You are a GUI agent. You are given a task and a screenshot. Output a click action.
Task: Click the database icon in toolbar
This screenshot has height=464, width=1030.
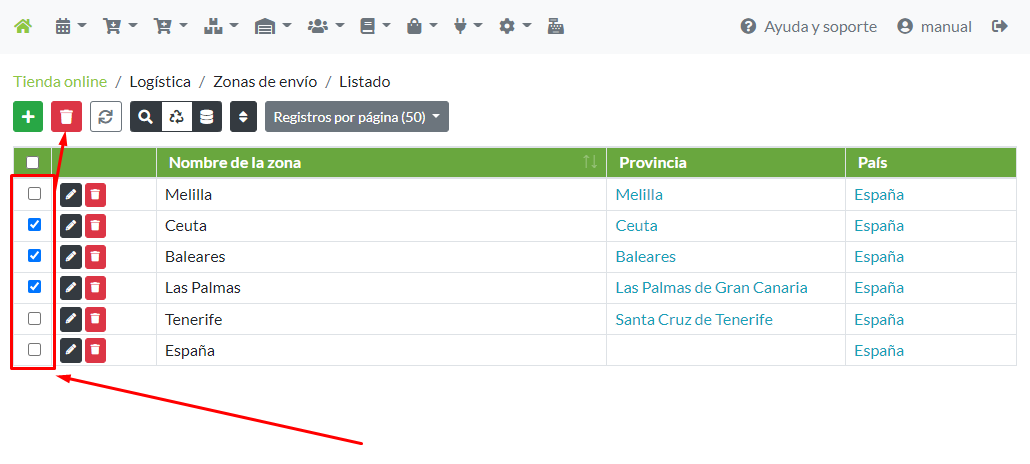[206, 117]
